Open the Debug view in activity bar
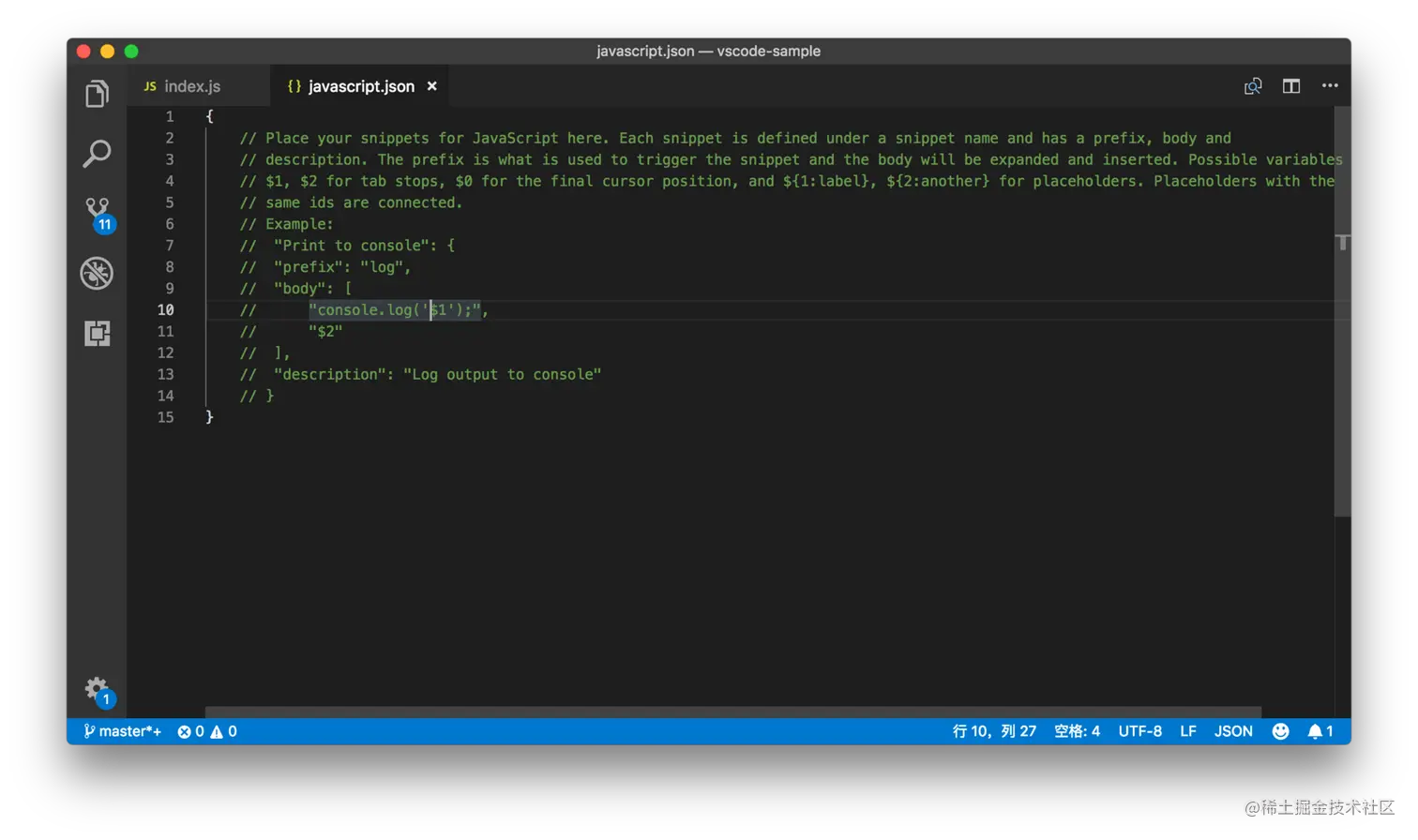Viewport: 1418px width, 840px height. click(x=97, y=273)
